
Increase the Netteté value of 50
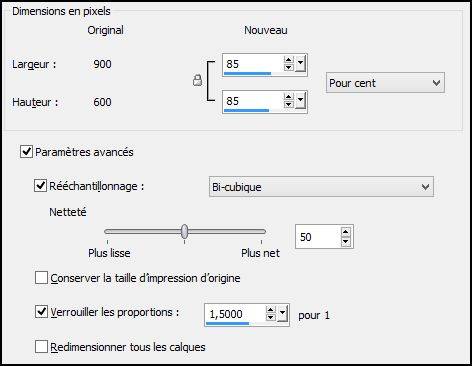coord(346,232)
